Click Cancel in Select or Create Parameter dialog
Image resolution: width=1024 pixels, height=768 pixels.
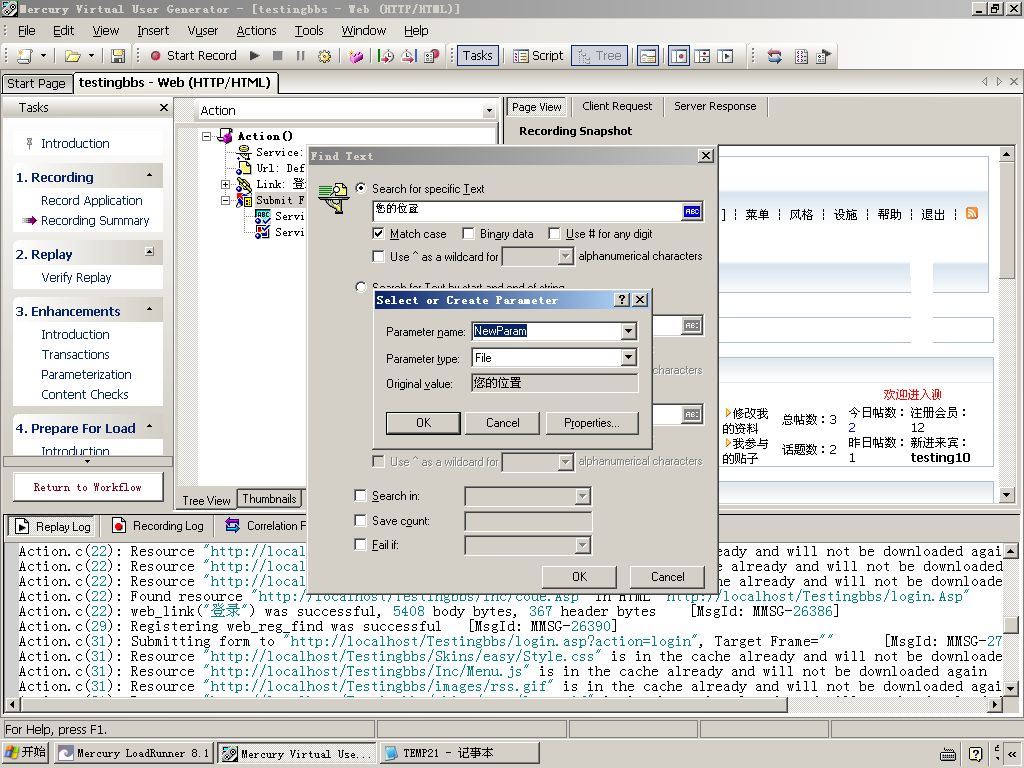click(x=502, y=423)
